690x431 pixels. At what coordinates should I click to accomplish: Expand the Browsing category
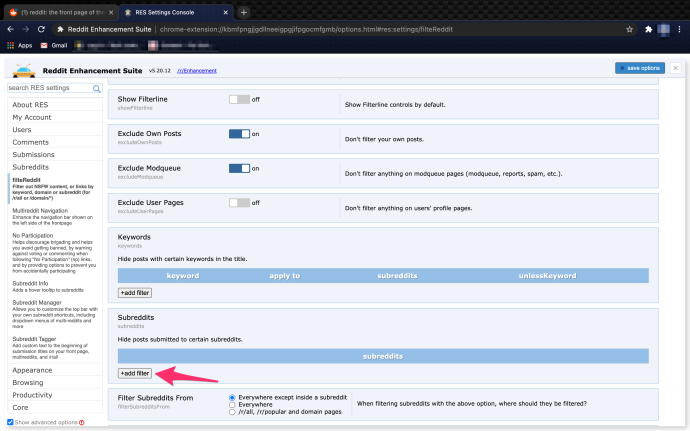point(55,383)
